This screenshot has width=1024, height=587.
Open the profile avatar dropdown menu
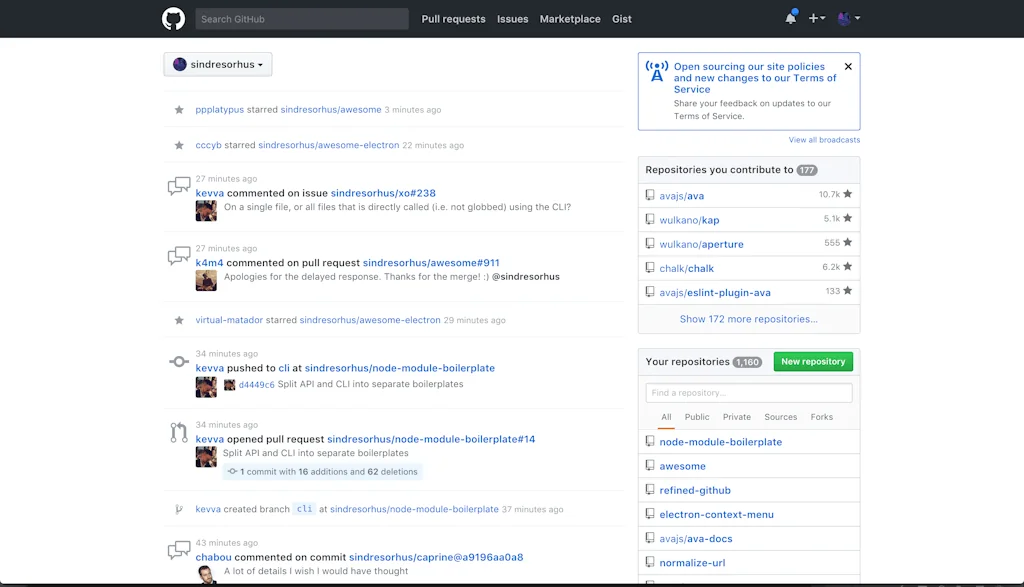pos(848,18)
